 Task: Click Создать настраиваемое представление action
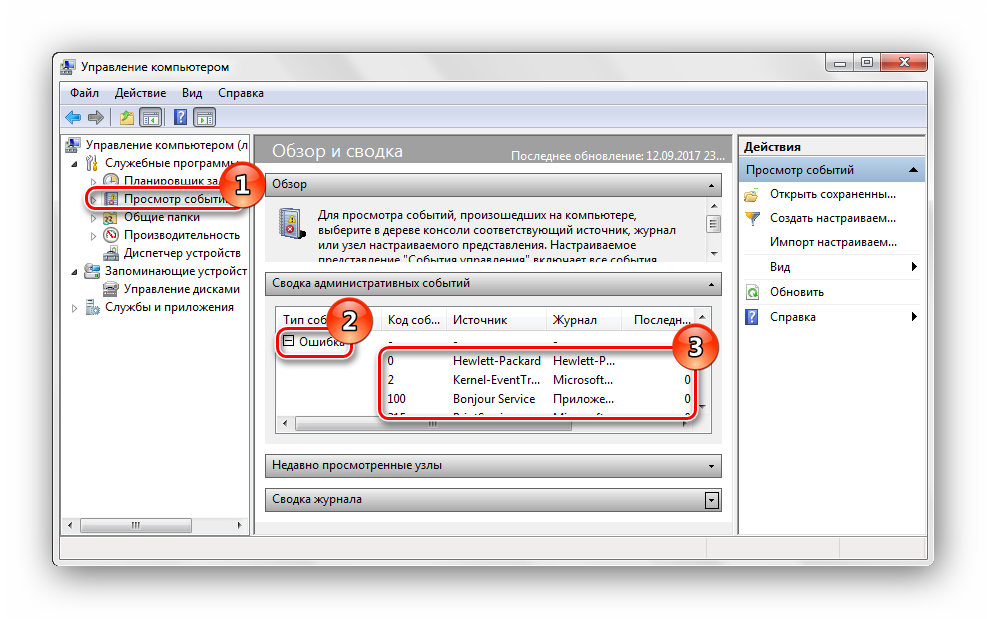coord(833,218)
